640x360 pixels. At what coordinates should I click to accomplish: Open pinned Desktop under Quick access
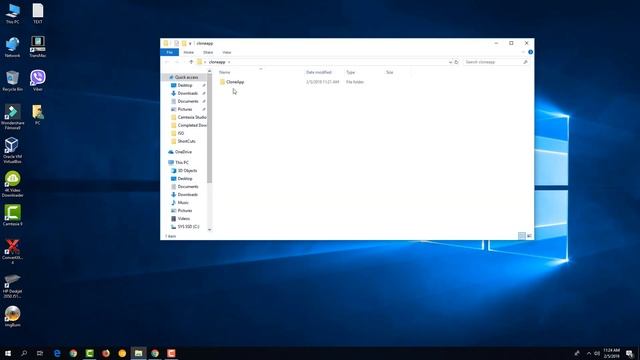pos(184,85)
